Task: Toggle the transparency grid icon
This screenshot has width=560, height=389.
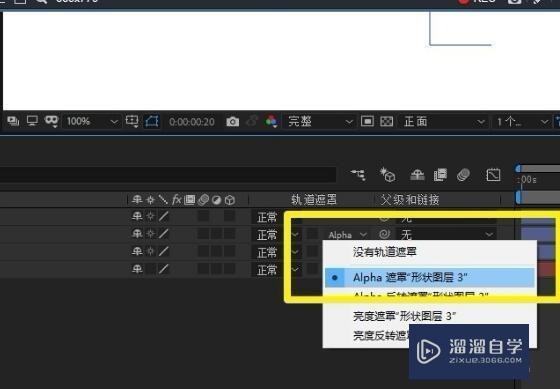Action: (386, 121)
